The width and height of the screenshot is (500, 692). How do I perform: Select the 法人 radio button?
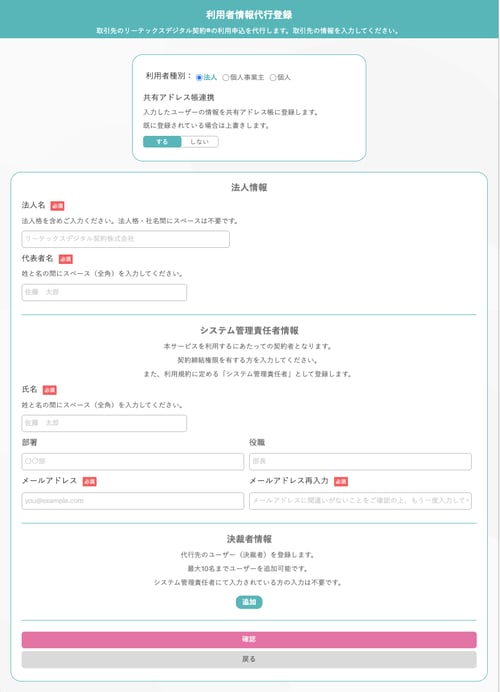(x=199, y=78)
